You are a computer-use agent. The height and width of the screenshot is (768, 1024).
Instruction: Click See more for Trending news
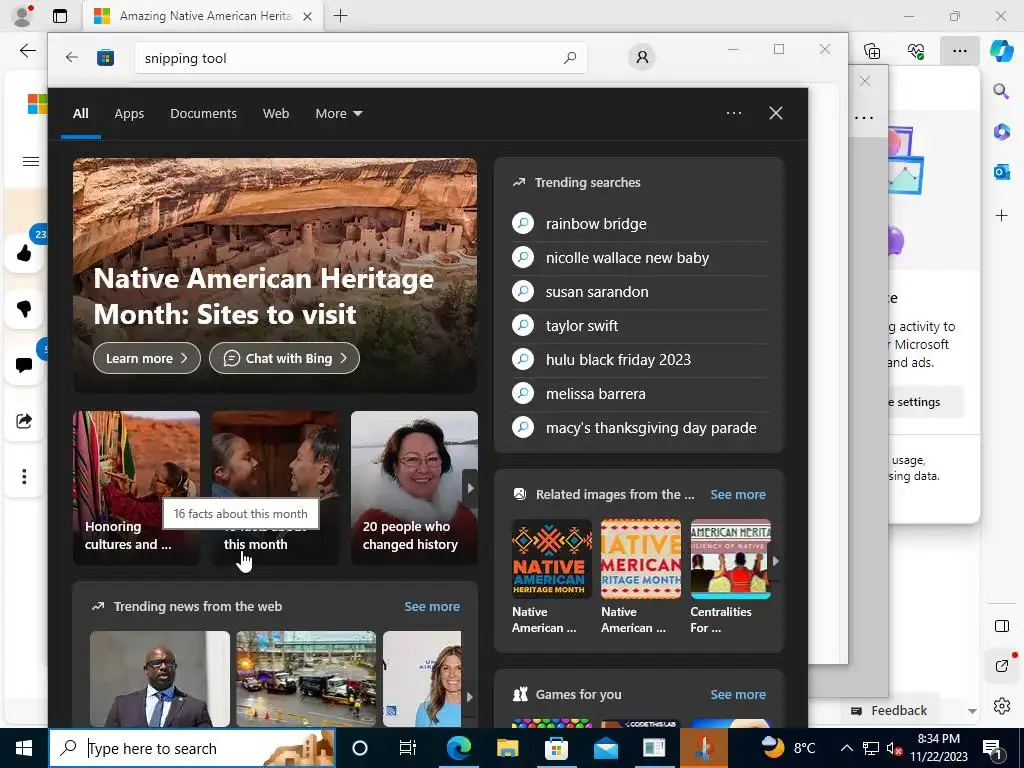pos(432,606)
